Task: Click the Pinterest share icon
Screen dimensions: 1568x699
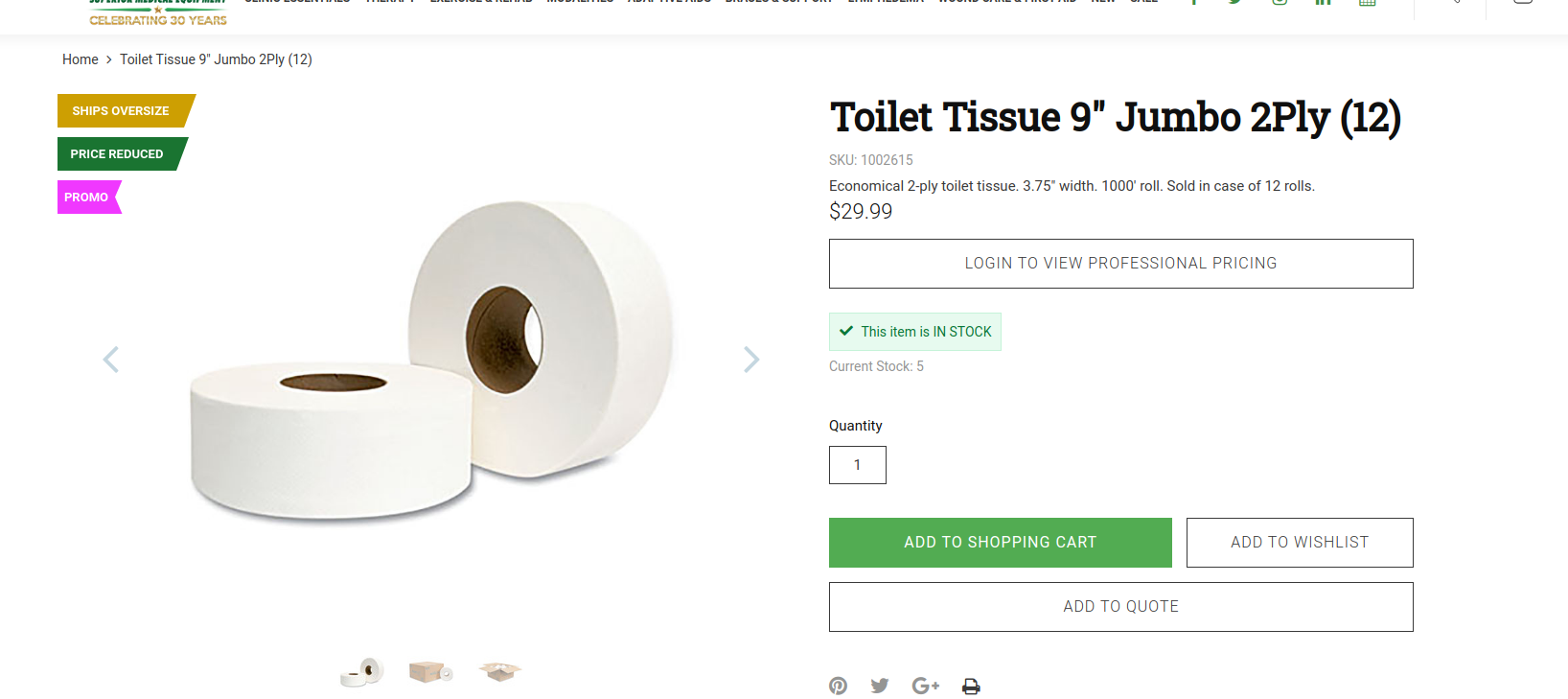Action: coord(838,686)
